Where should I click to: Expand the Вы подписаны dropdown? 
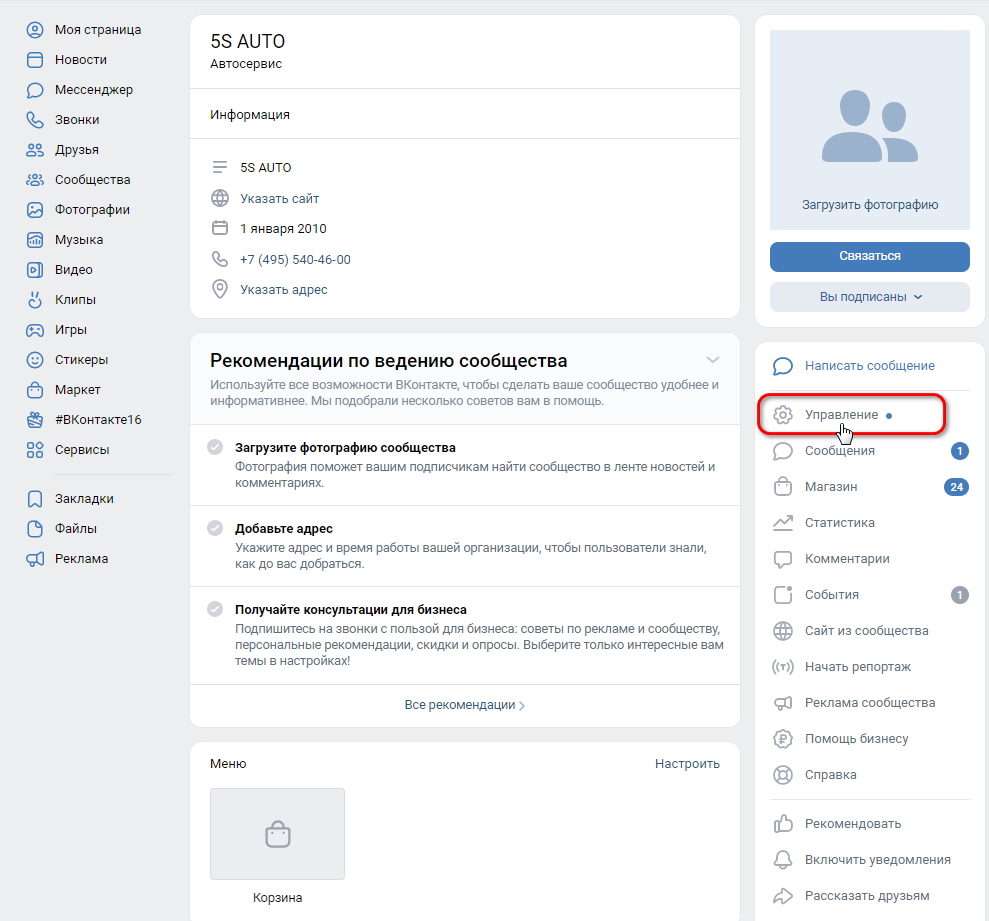[x=870, y=296]
